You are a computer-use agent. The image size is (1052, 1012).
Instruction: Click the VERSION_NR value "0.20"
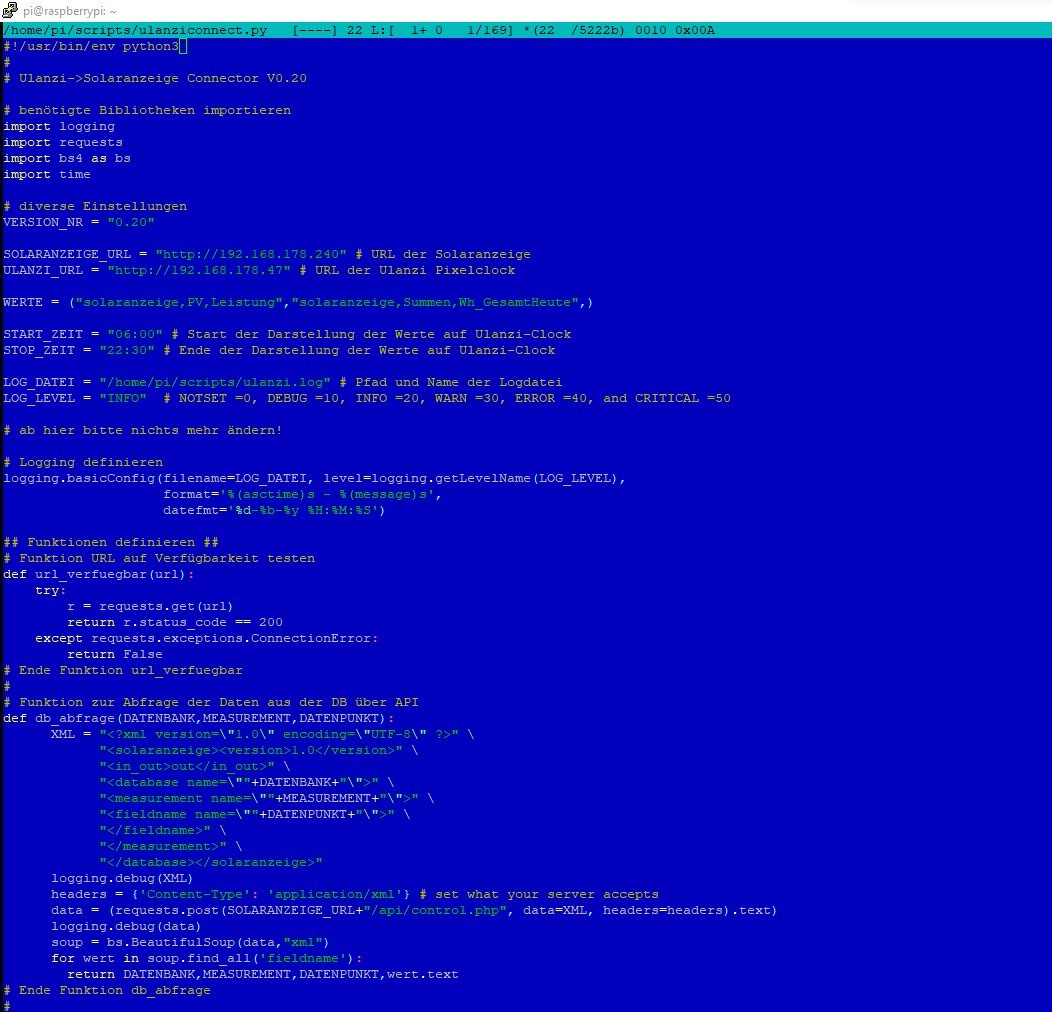click(131, 222)
